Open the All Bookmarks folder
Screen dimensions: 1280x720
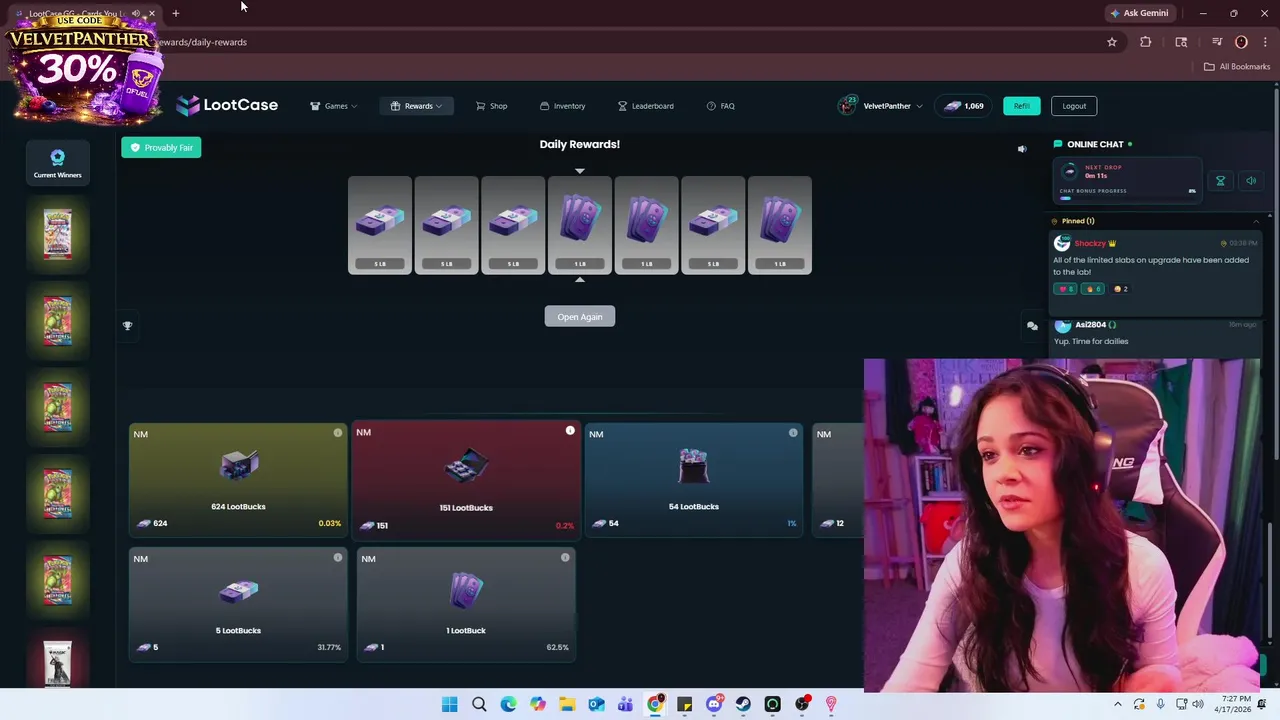pos(1237,67)
